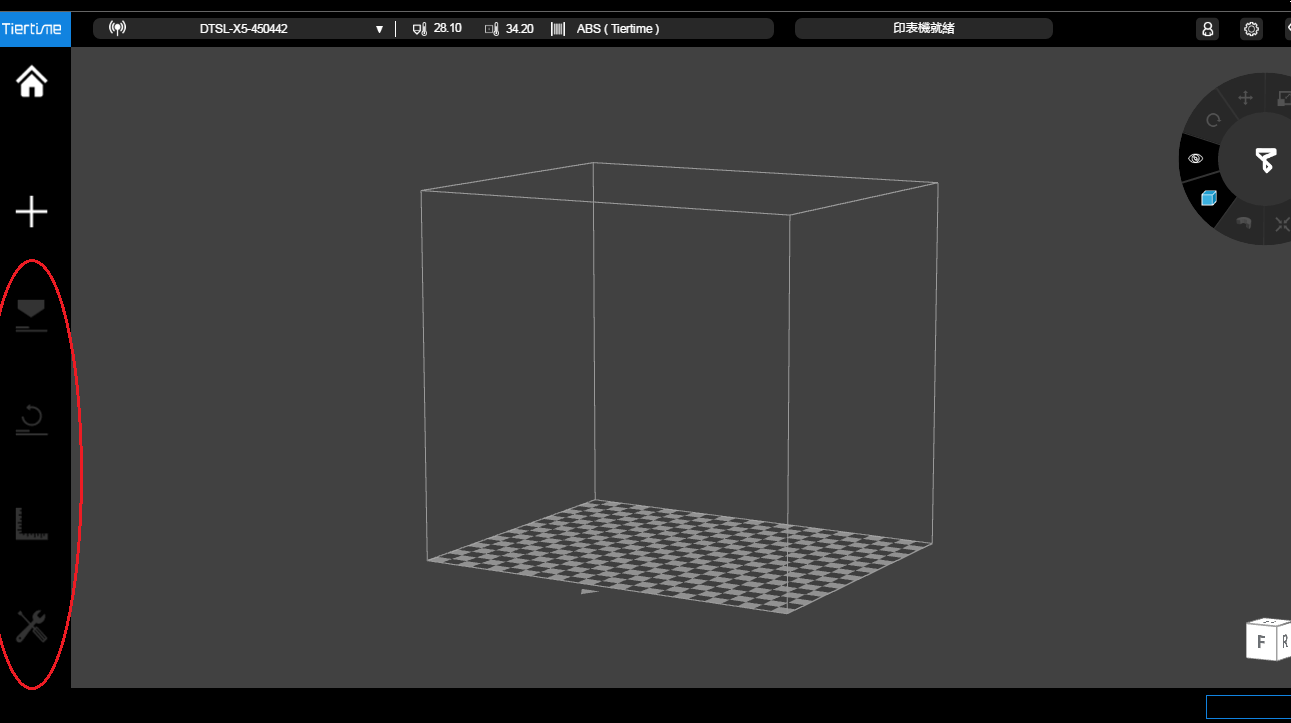The width and height of the screenshot is (1291, 723).
Task: Open the settings gear icon
Action: (1251, 29)
